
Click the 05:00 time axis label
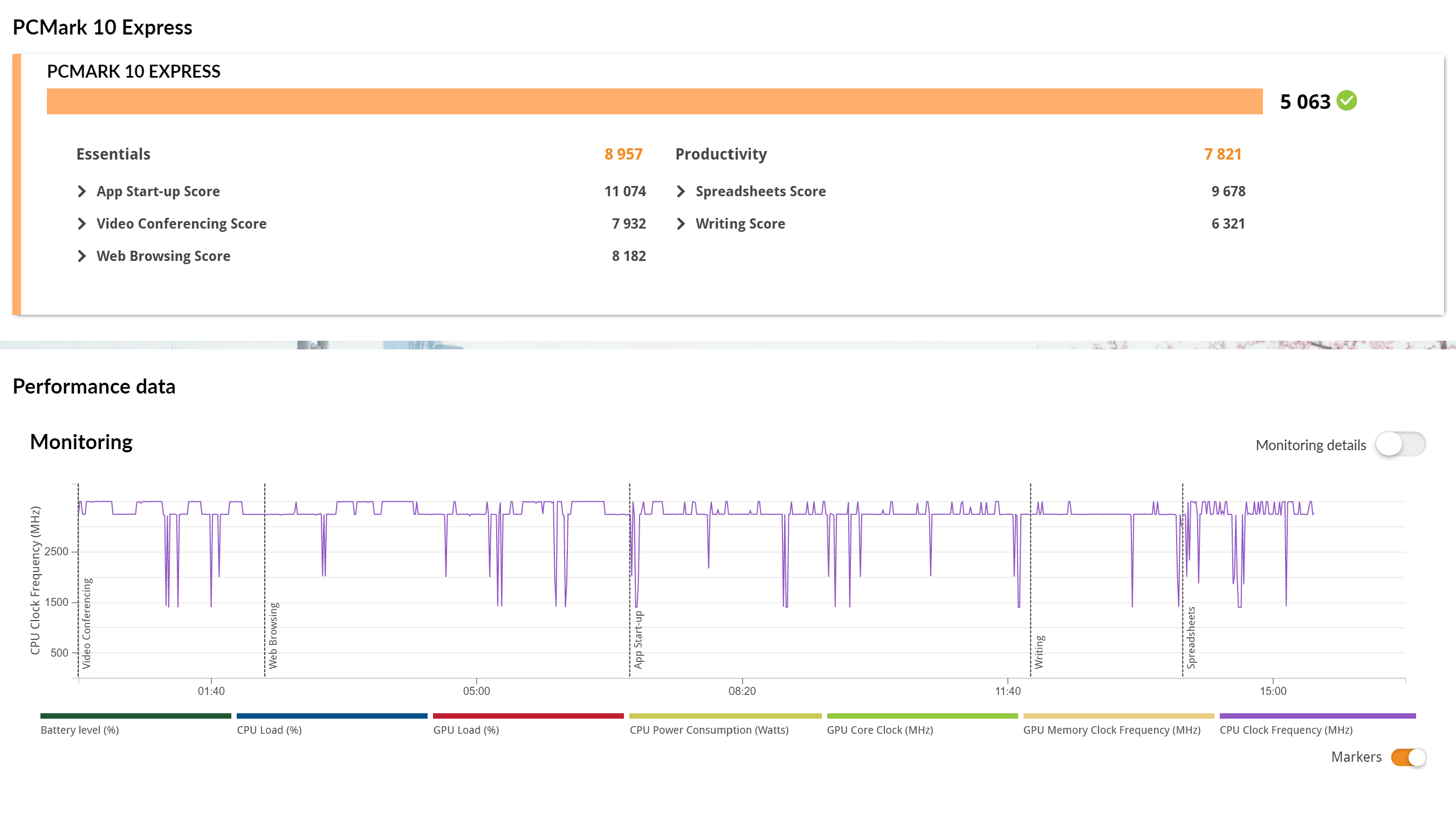click(x=477, y=691)
